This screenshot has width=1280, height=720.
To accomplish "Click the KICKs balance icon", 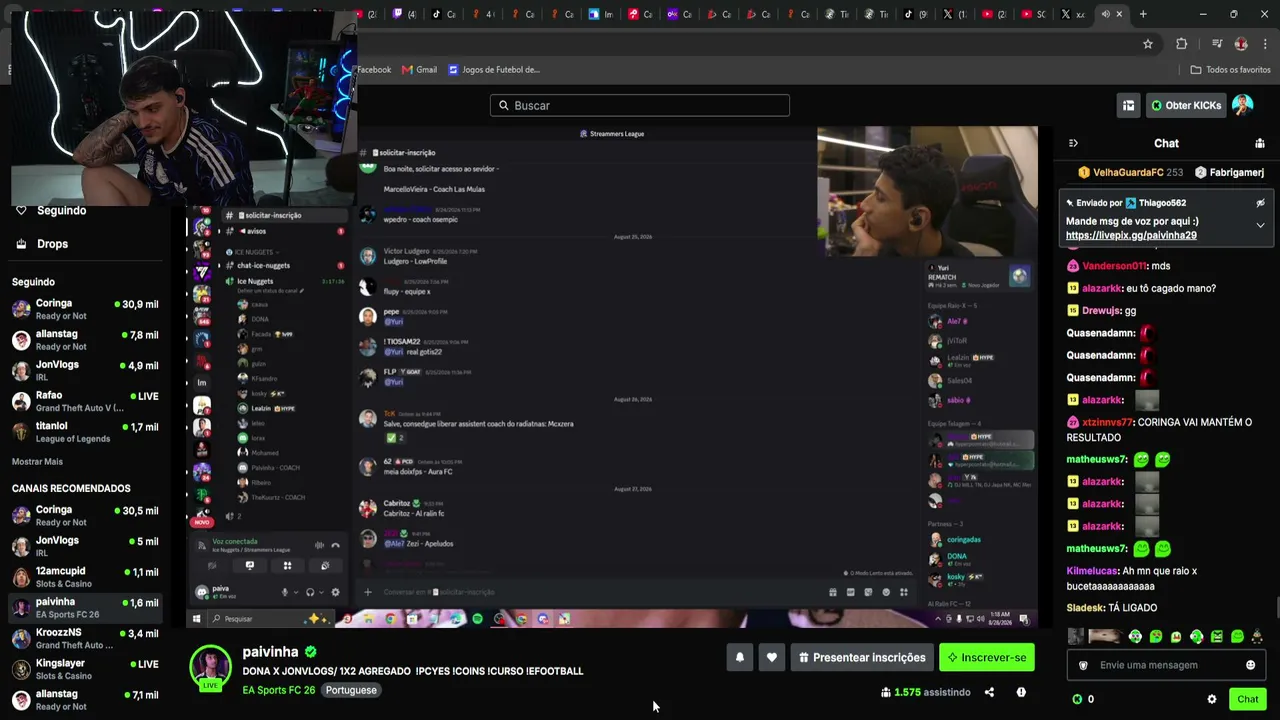I will point(1077,699).
